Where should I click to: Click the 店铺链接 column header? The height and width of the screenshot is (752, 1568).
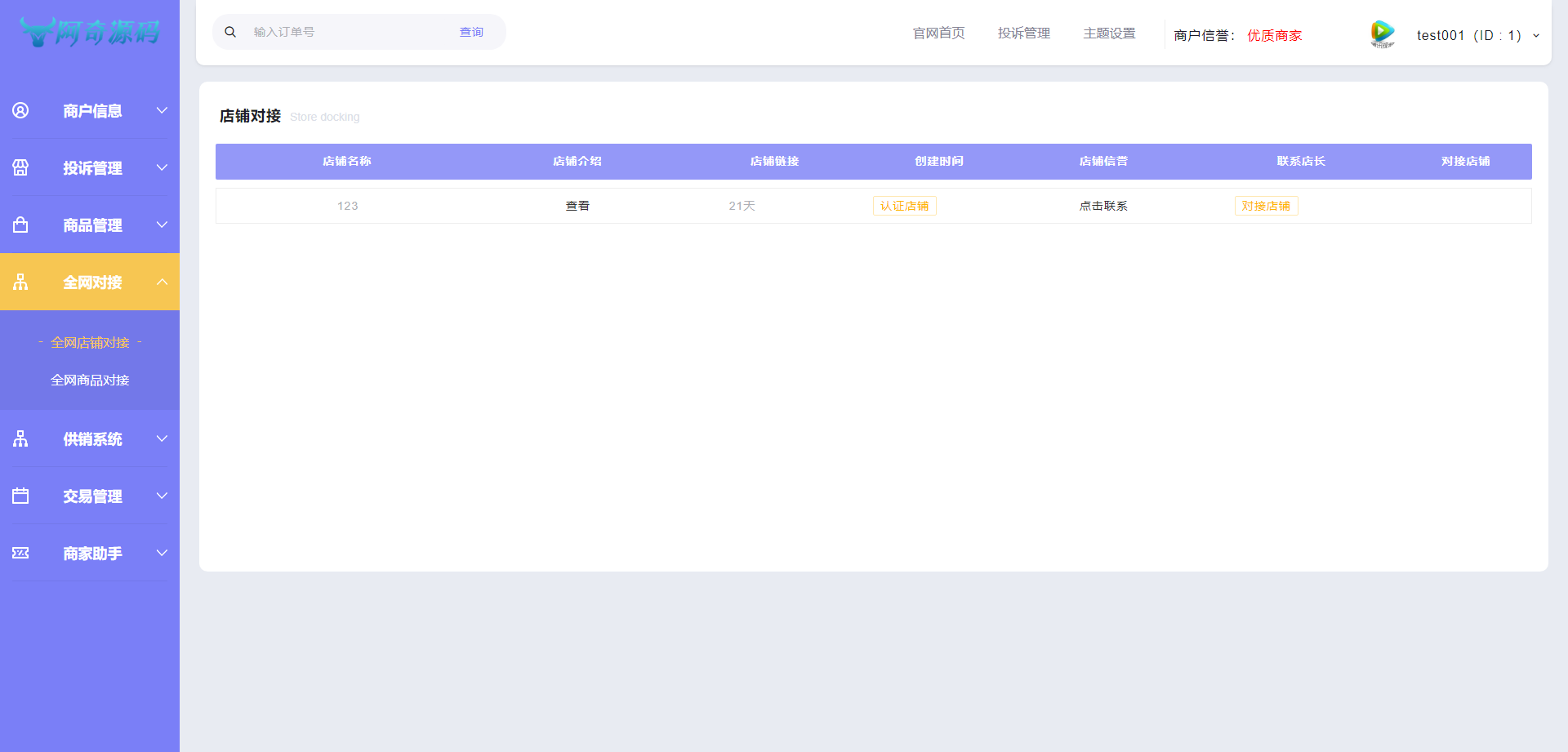[774, 161]
